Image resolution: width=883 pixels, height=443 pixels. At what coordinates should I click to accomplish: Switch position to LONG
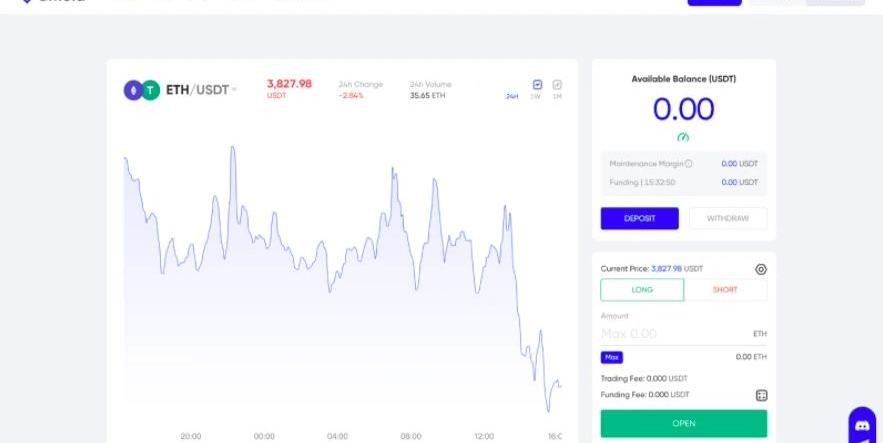tap(642, 290)
